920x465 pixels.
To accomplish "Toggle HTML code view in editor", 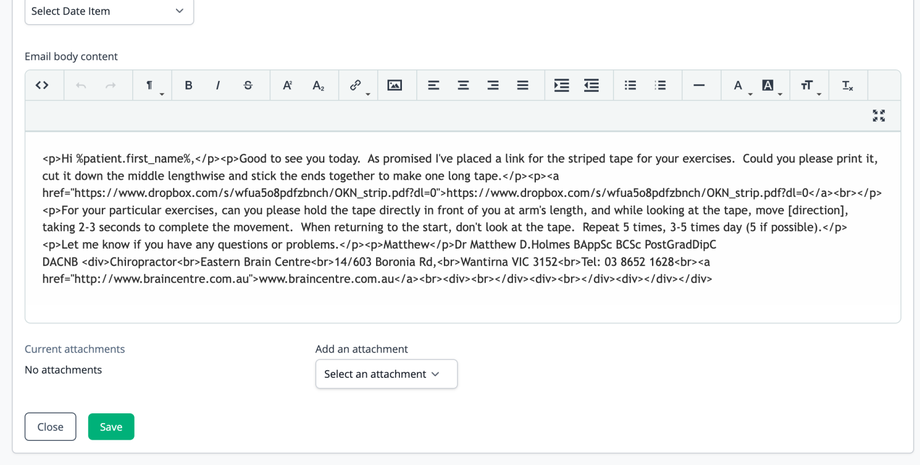I will coord(42,85).
